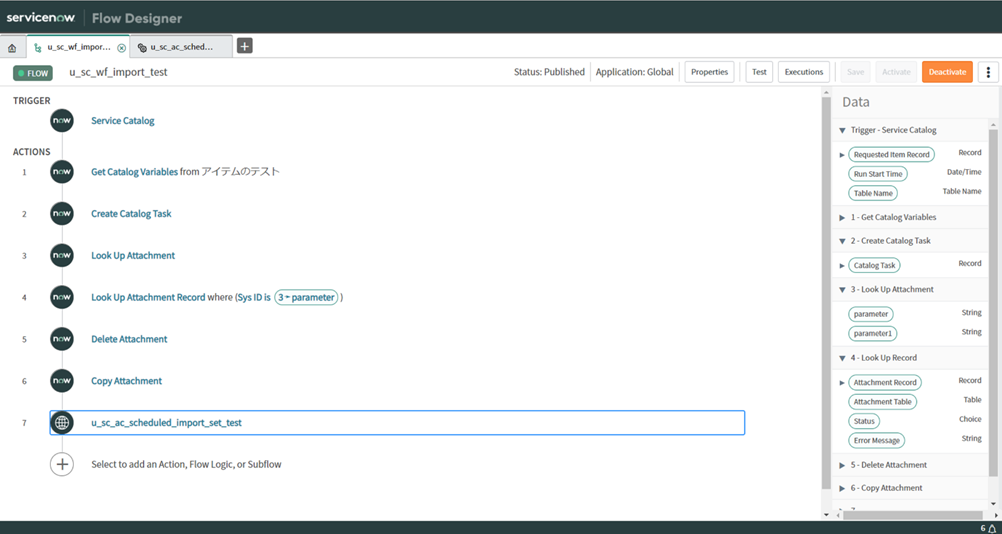This screenshot has width=1002, height=534.
Task: Open the Copy Attachment action
Action: [x=127, y=381]
